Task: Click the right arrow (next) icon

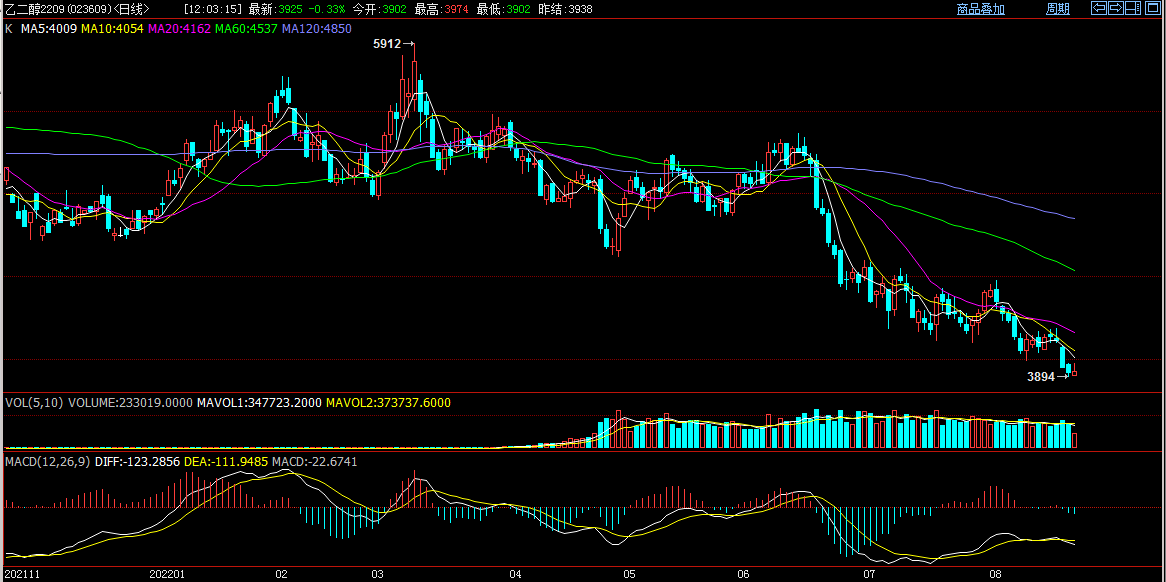Action: 1115,8
